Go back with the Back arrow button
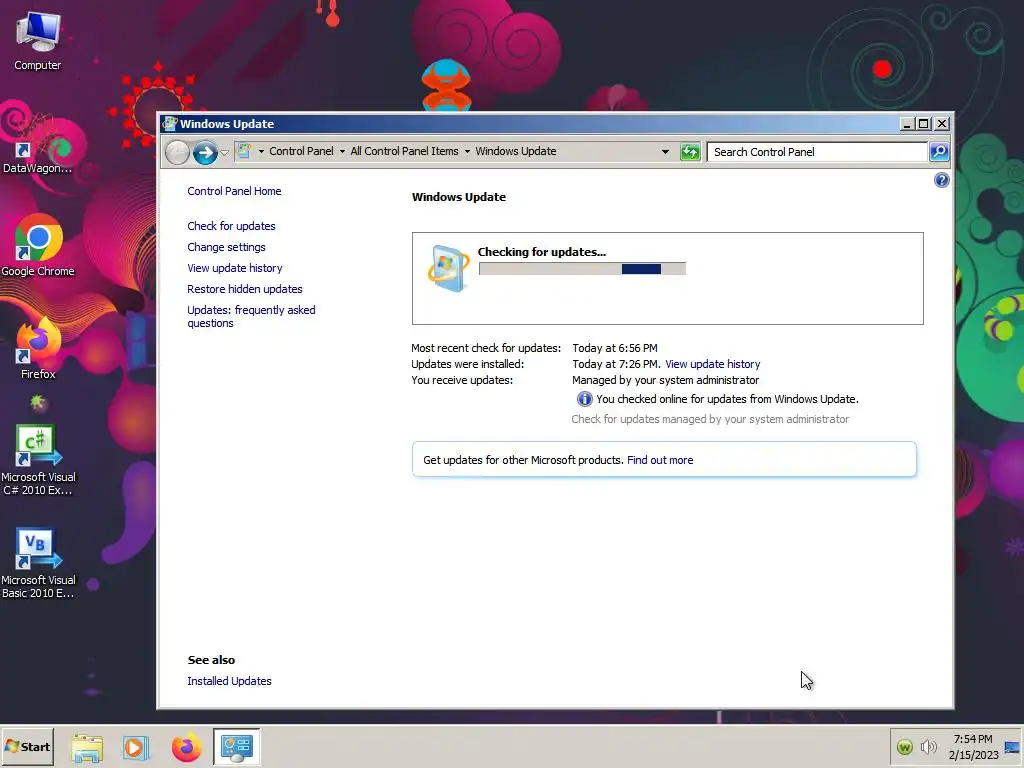The image size is (1024, 768). click(x=177, y=152)
